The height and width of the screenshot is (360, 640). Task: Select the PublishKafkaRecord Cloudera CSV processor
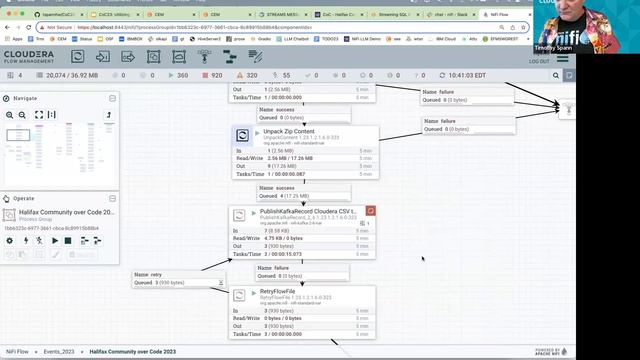(x=302, y=233)
